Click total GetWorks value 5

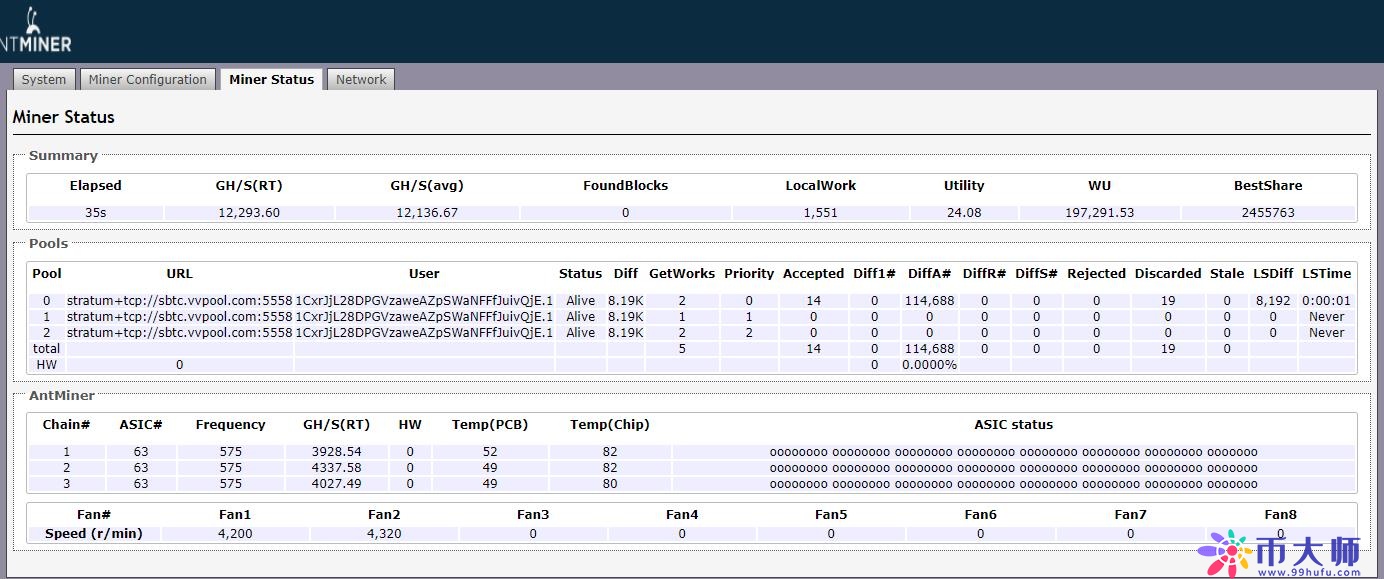point(682,348)
